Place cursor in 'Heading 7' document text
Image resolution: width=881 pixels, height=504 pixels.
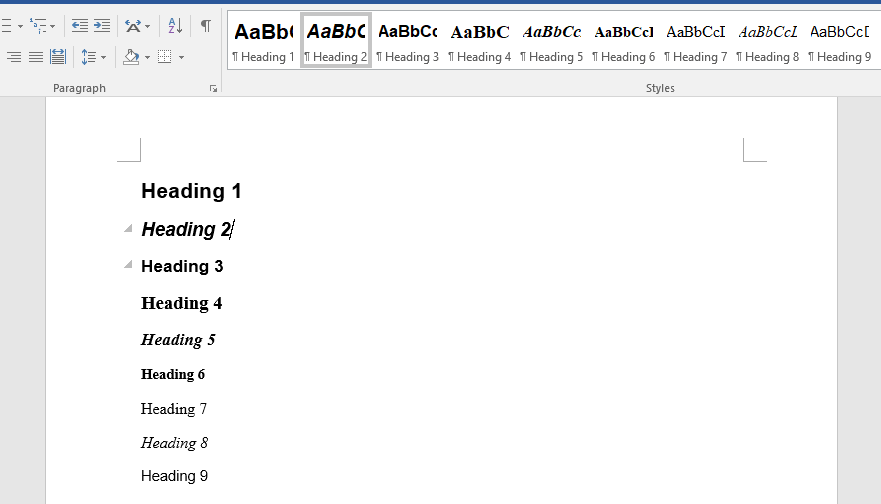[x=174, y=409]
